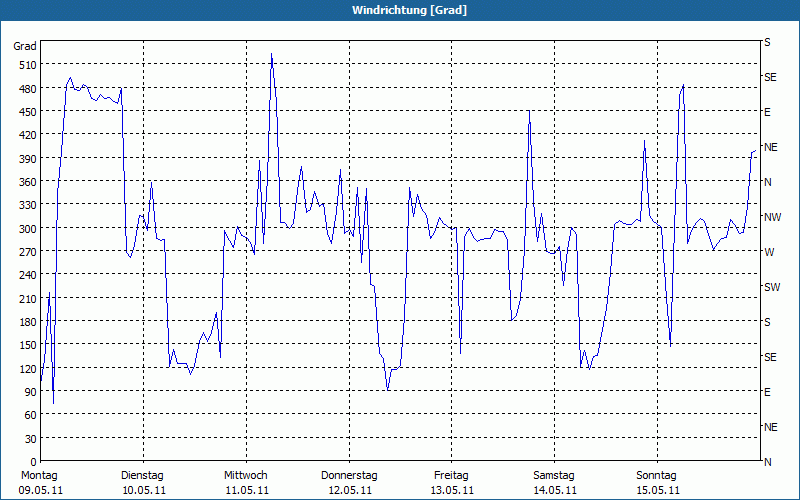Click the NW compass direction label
The image size is (800, 500).
pyautogui.click(x=772, y=217)
